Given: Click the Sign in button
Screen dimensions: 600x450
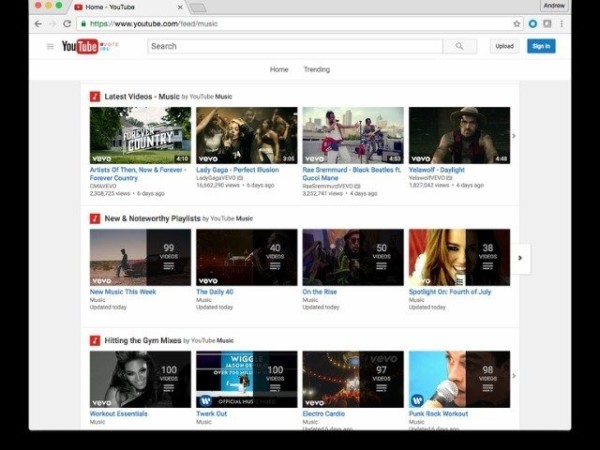Looking at the screenshot, I should [541, 46].
